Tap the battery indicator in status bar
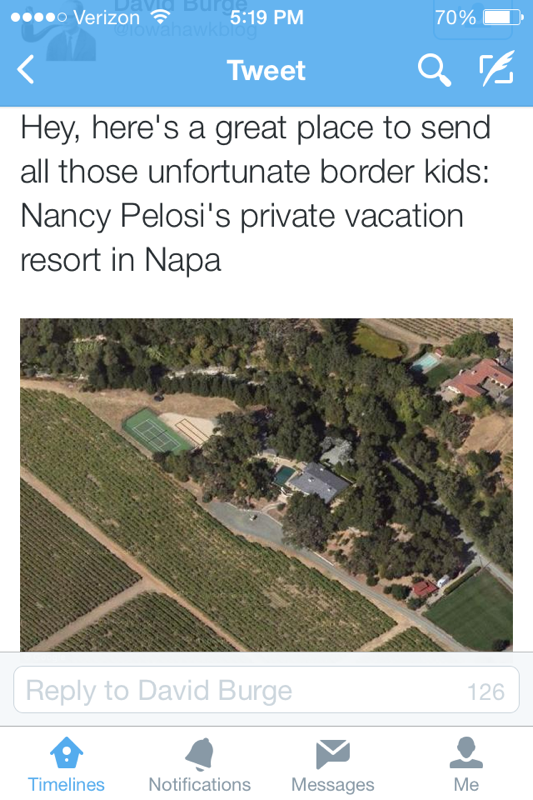 tap(503, 18)
